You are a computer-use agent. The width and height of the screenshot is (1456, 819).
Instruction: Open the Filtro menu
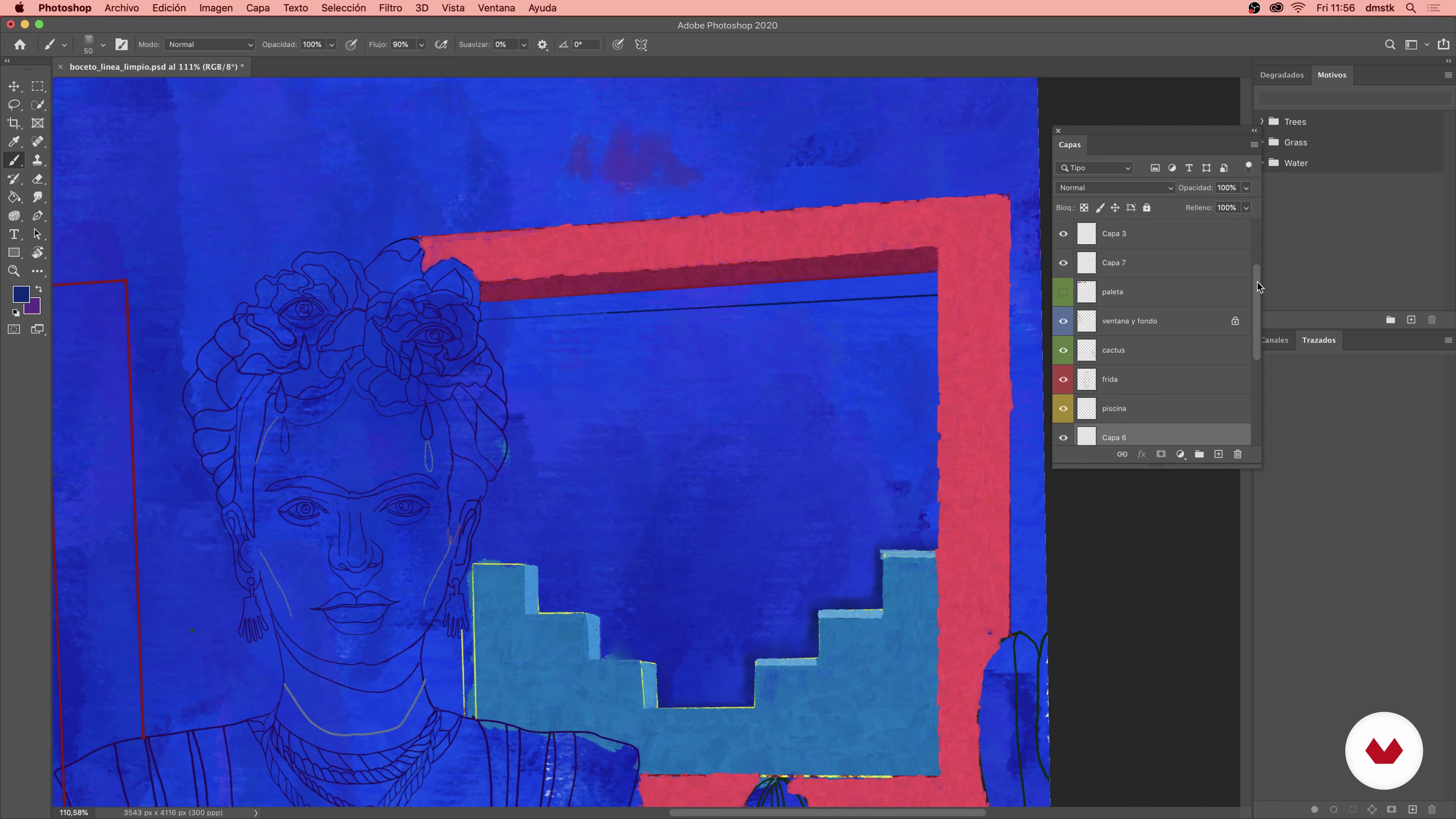click(x=391, y=8)
